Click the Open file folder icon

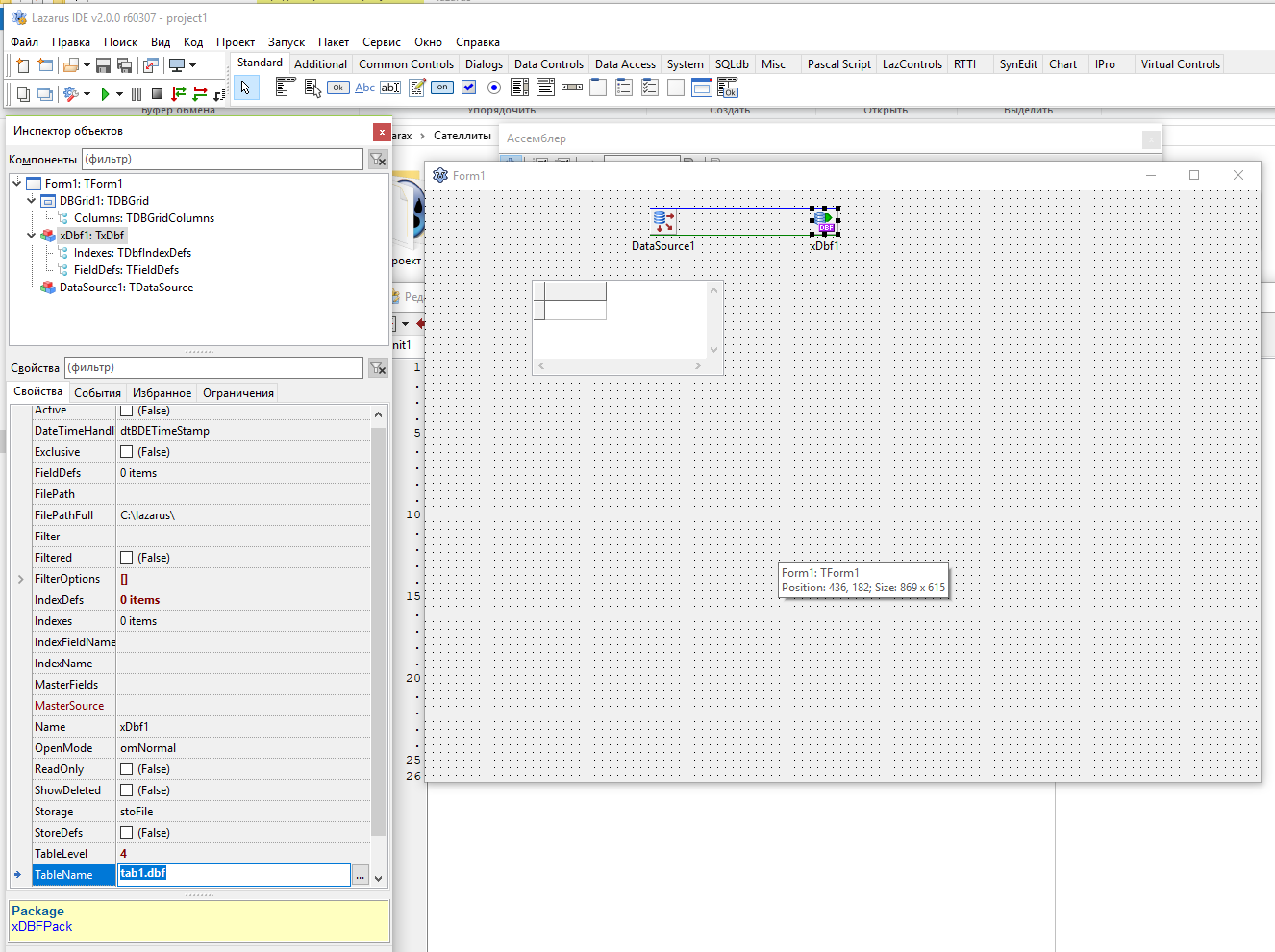pyautogui.click(x=70, y=65)
